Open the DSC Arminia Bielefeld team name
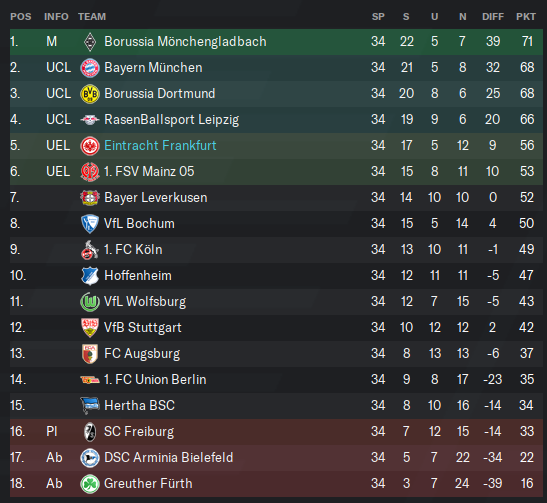547x503 pixels. (168, 458)
